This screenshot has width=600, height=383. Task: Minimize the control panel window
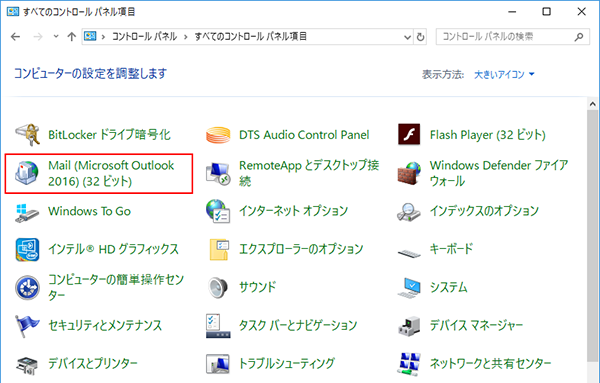pos(512,12)
